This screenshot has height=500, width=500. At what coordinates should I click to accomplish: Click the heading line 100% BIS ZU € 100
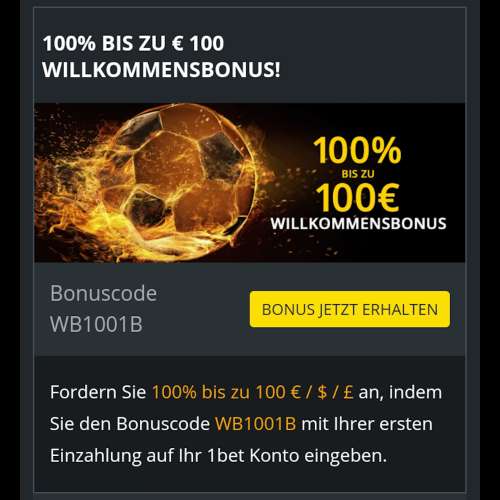[x=133, y=43]
